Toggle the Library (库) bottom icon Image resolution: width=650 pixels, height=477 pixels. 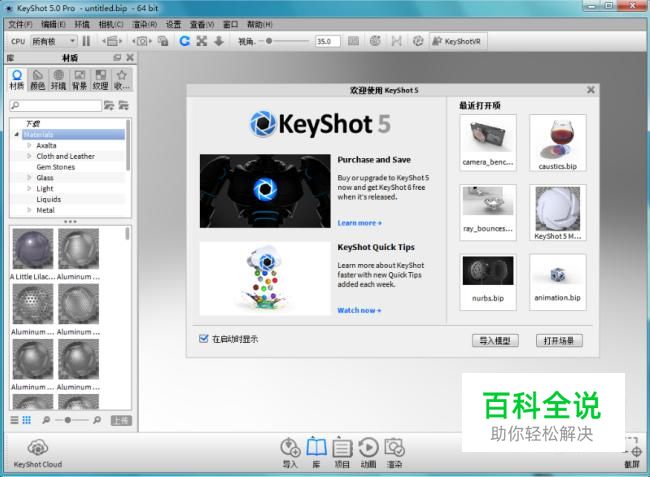pyautogui.click(x=316, y=453)
